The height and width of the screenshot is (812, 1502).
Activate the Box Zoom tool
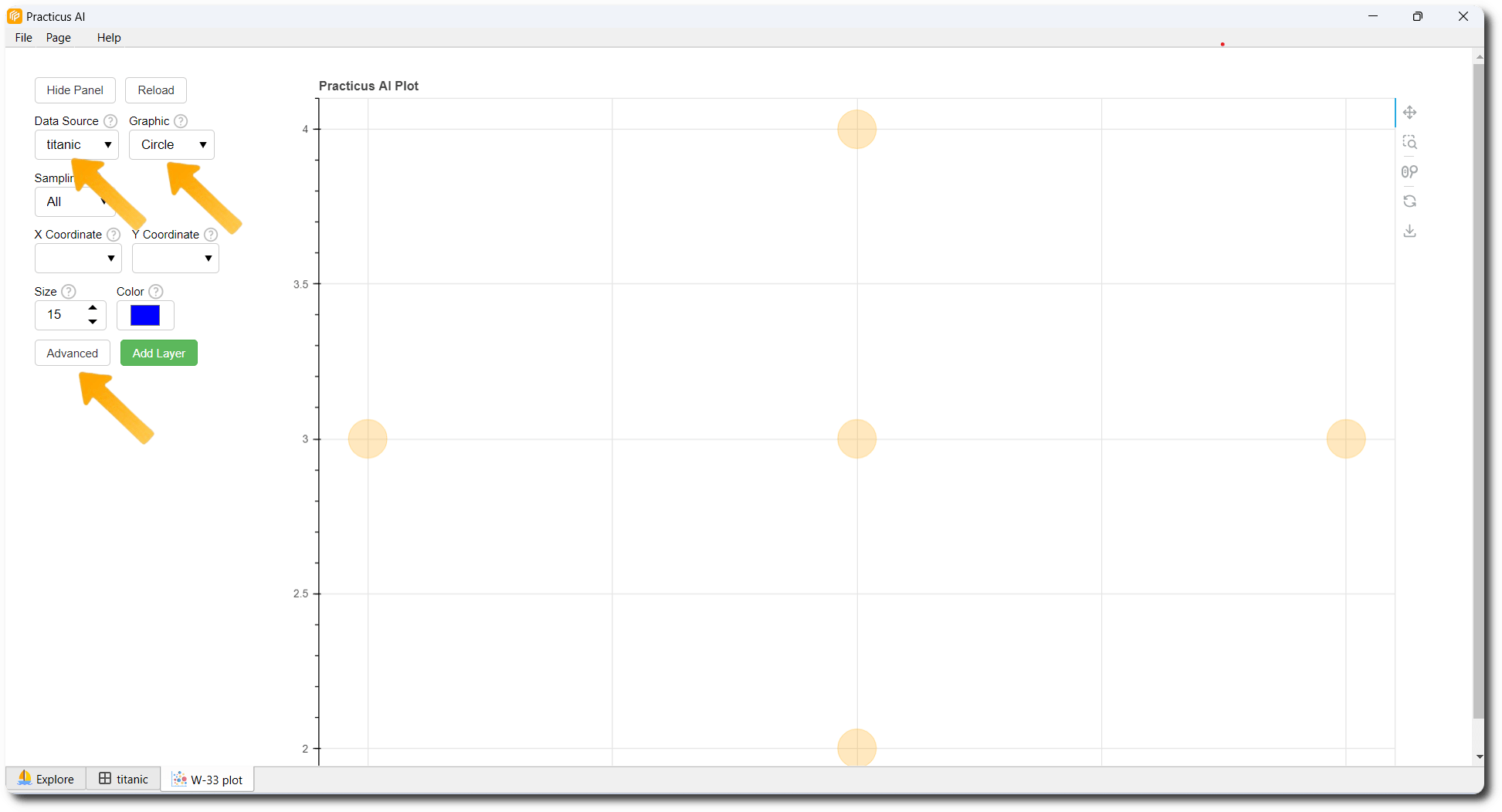pos(1409,142)
